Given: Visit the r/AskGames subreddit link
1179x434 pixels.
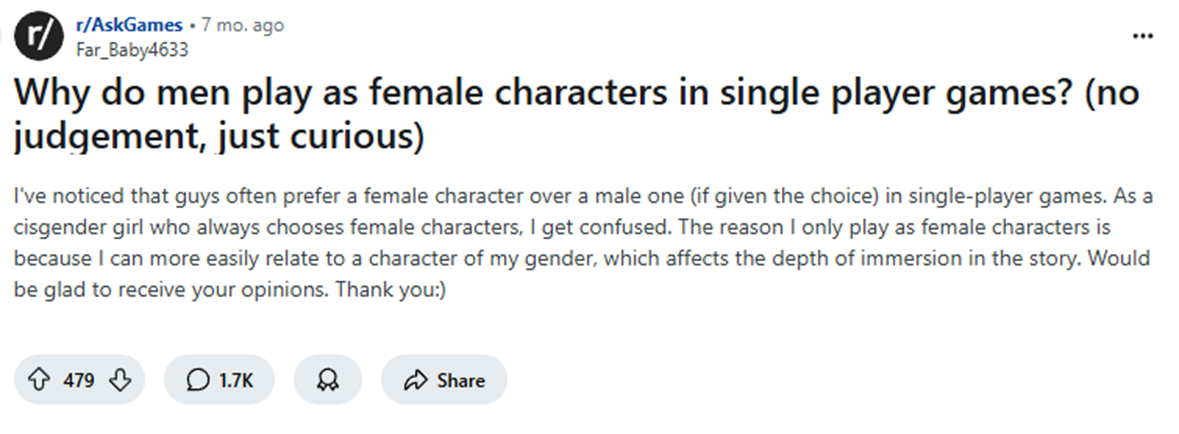Looking at the screenshot, I should (128, 25).
